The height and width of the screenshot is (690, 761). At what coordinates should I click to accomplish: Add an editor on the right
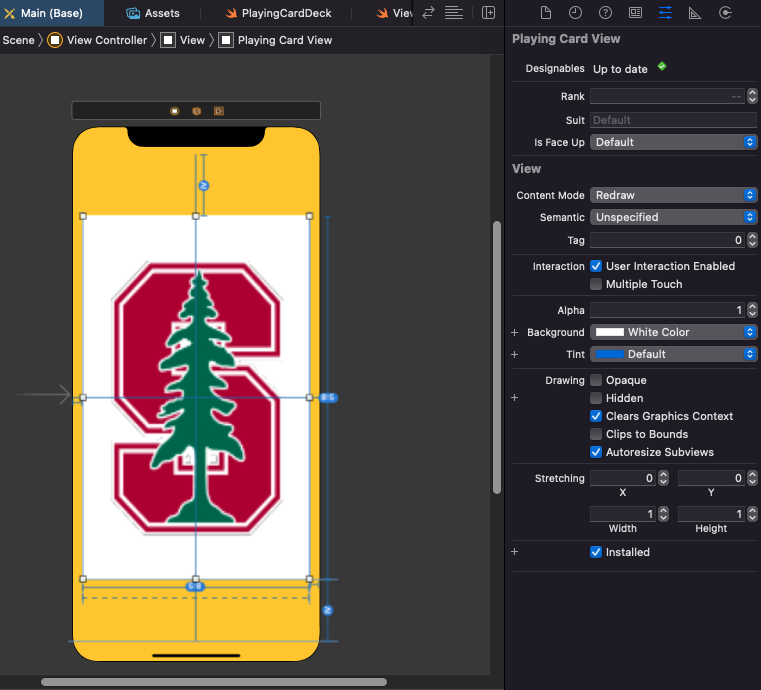click(488, 13)
